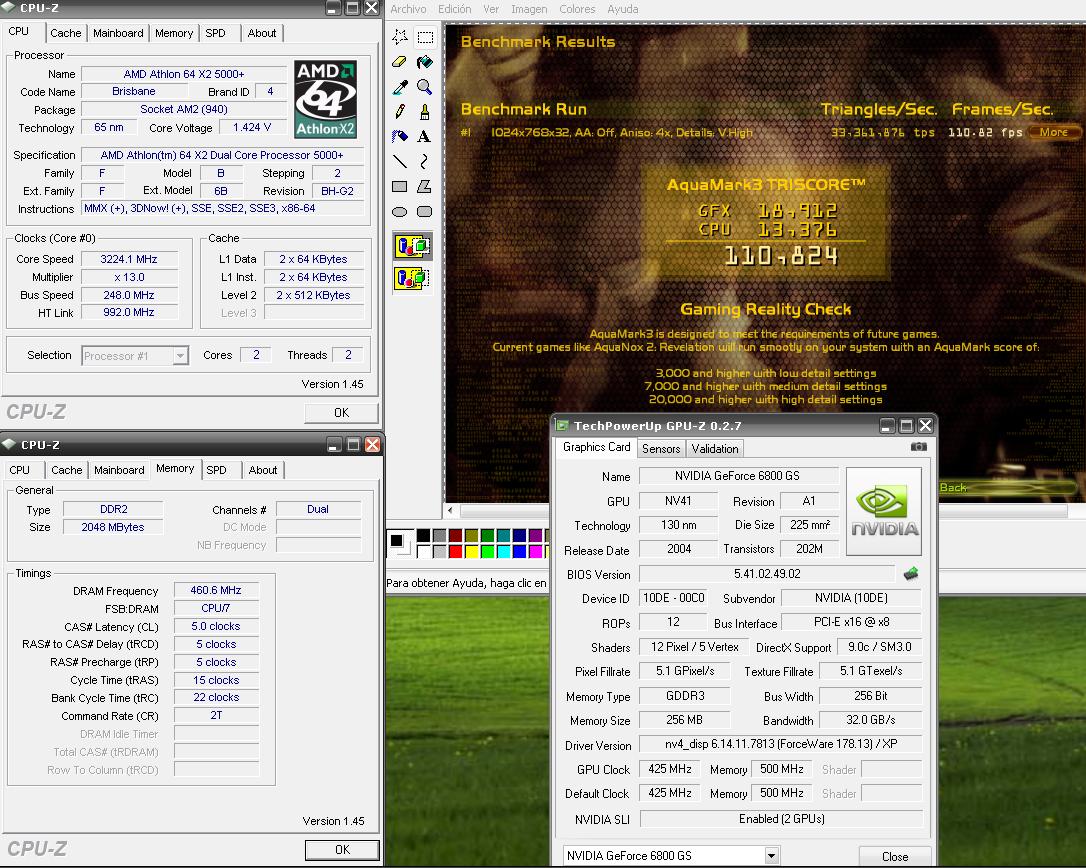Viewport: 1086px width, 868px height.
Task: Click the More button in AquaMark results
Action: click(1053, 132)
